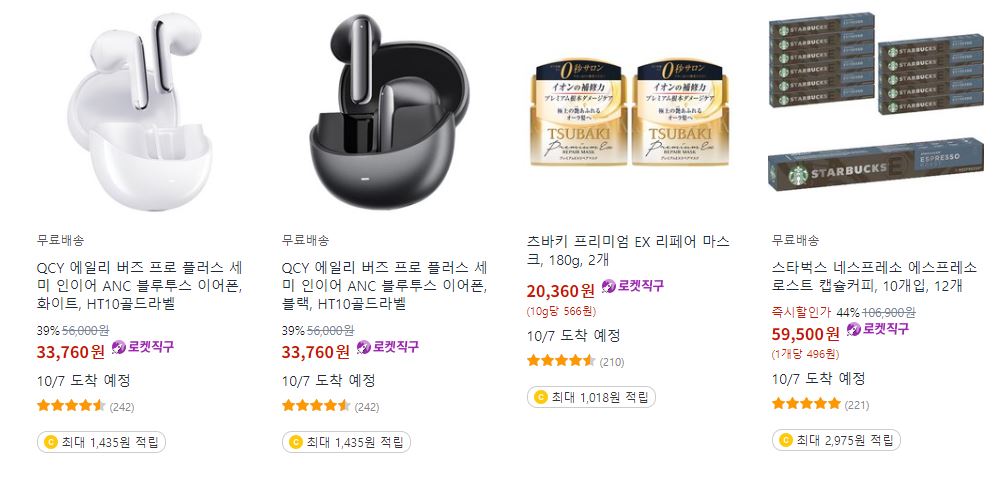Click the 59,500원 price of Starbucks capsules
The width and height of the screenshot is (1006, 482).
(x=806, y=334)
